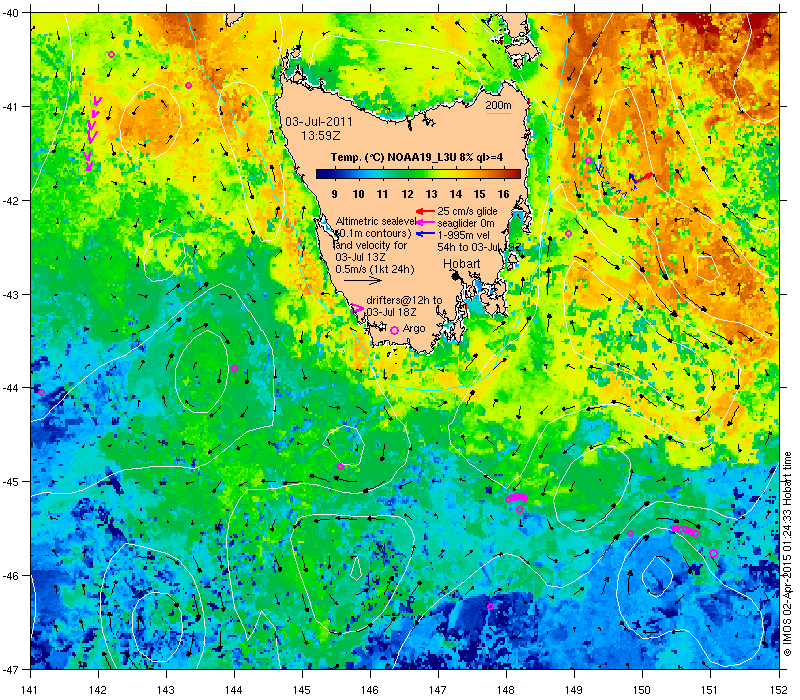Click the '03-Jul 13Z' text
Viewport: 800px width, 700px height.
(359, 257)
